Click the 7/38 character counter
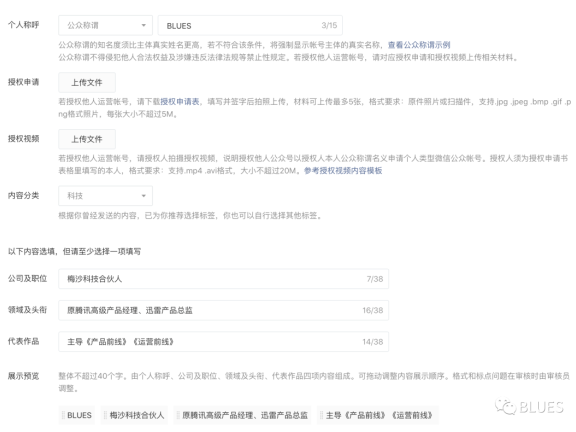 [x=375, y=279]
